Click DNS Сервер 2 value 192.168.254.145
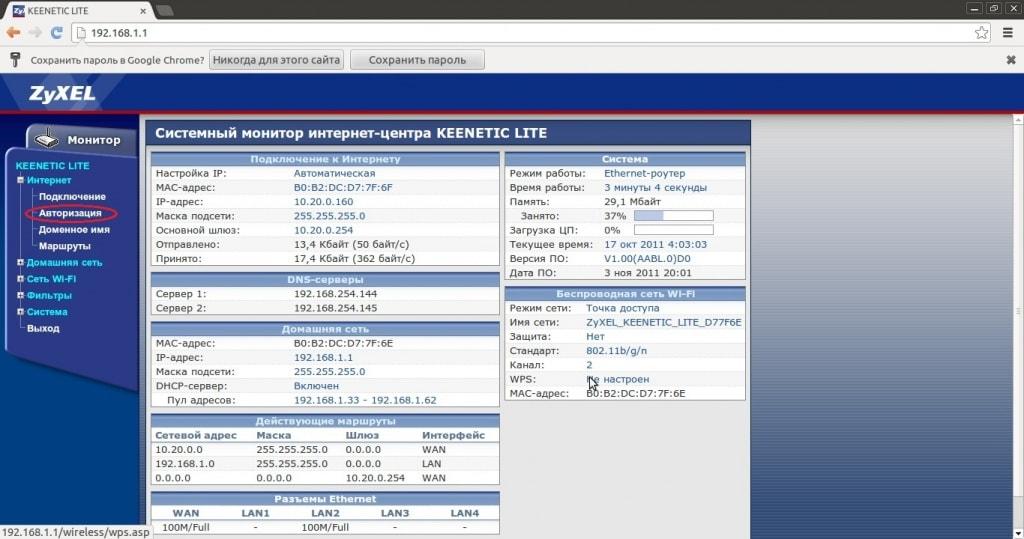Viewport: 1024px width, 539px height. 336,308
